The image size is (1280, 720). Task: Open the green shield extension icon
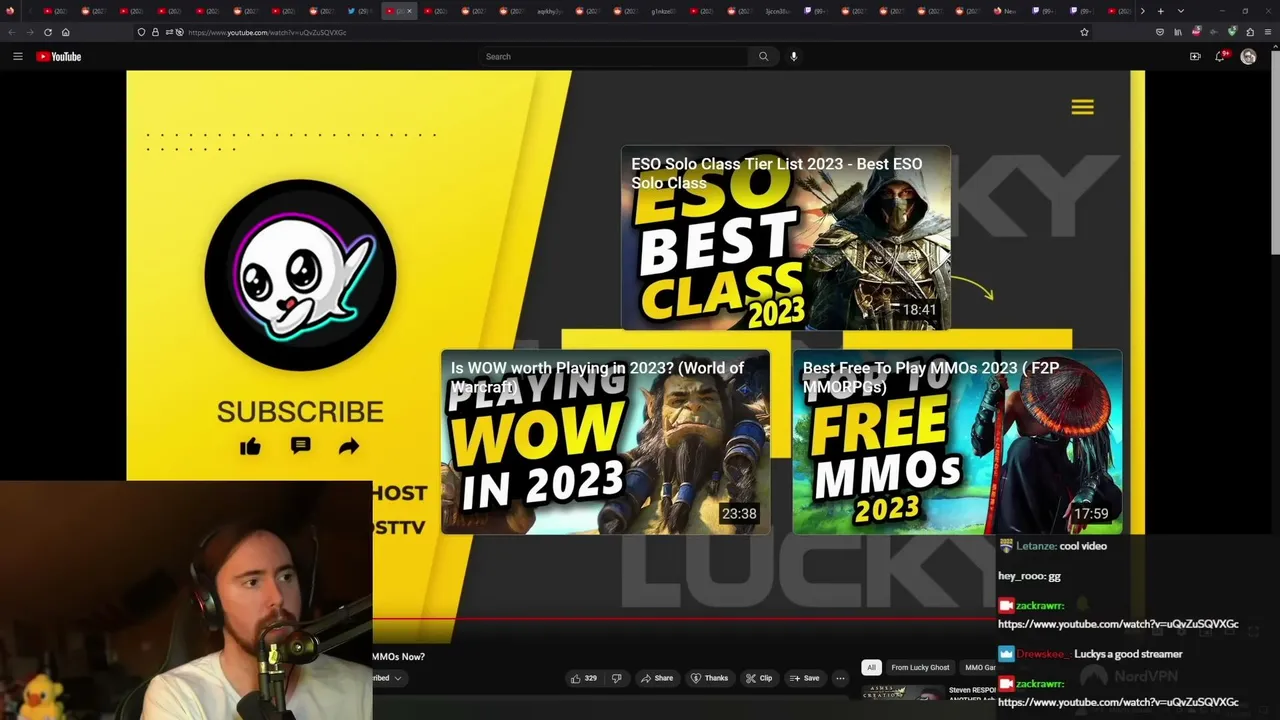(1232, 32)
